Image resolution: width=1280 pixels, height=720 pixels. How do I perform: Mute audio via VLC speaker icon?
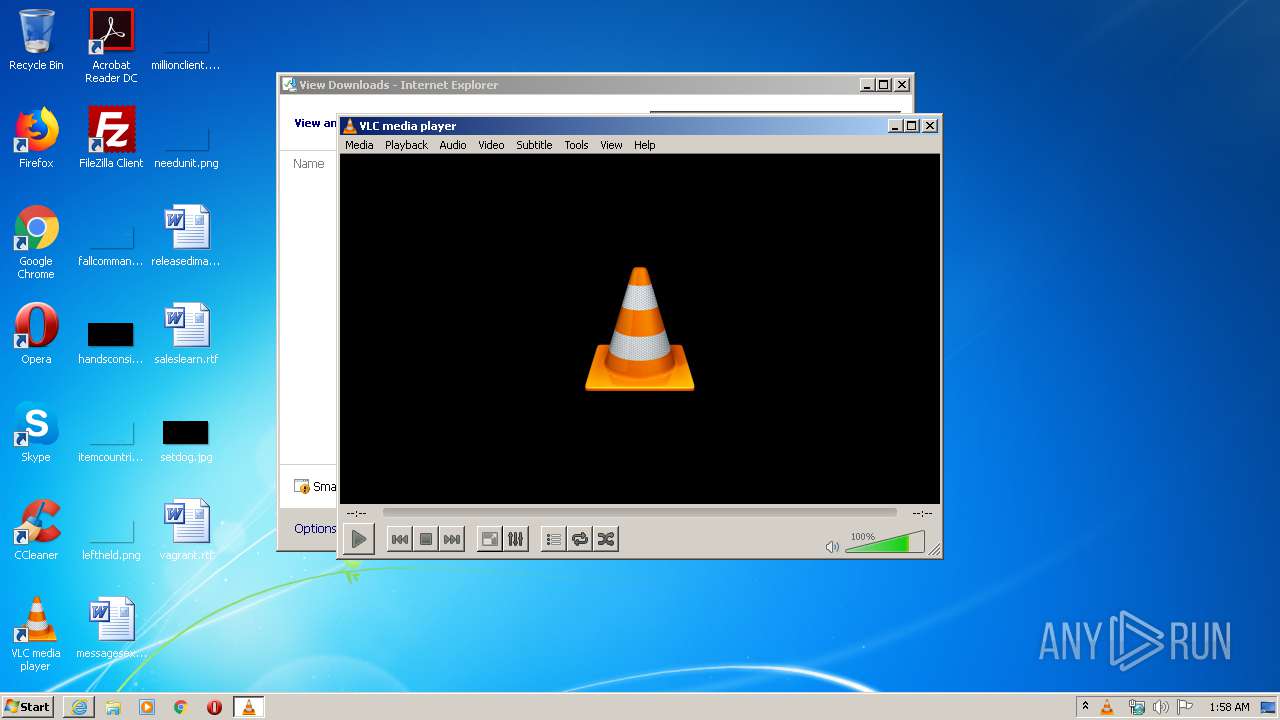click(x=832, y=547)
